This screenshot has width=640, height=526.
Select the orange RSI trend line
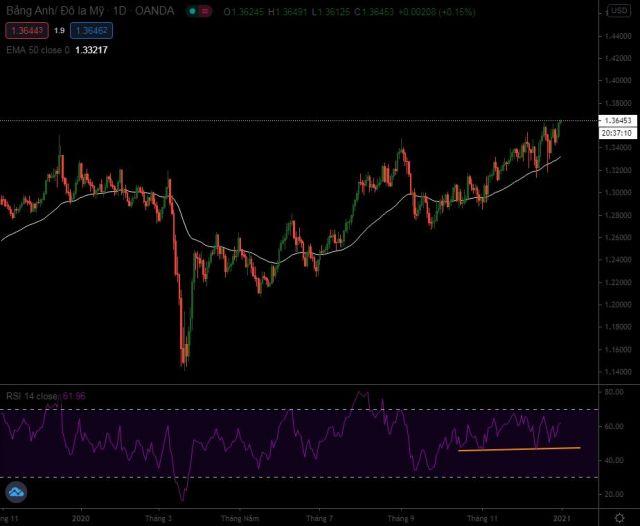(519, 449)
